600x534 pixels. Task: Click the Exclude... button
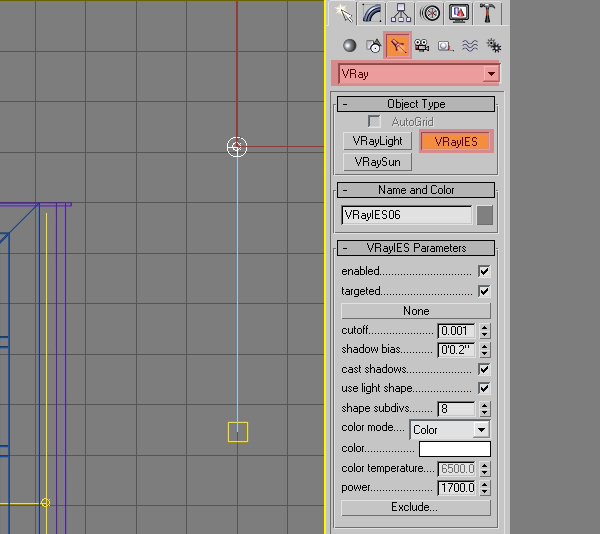[x=416, y=507]
